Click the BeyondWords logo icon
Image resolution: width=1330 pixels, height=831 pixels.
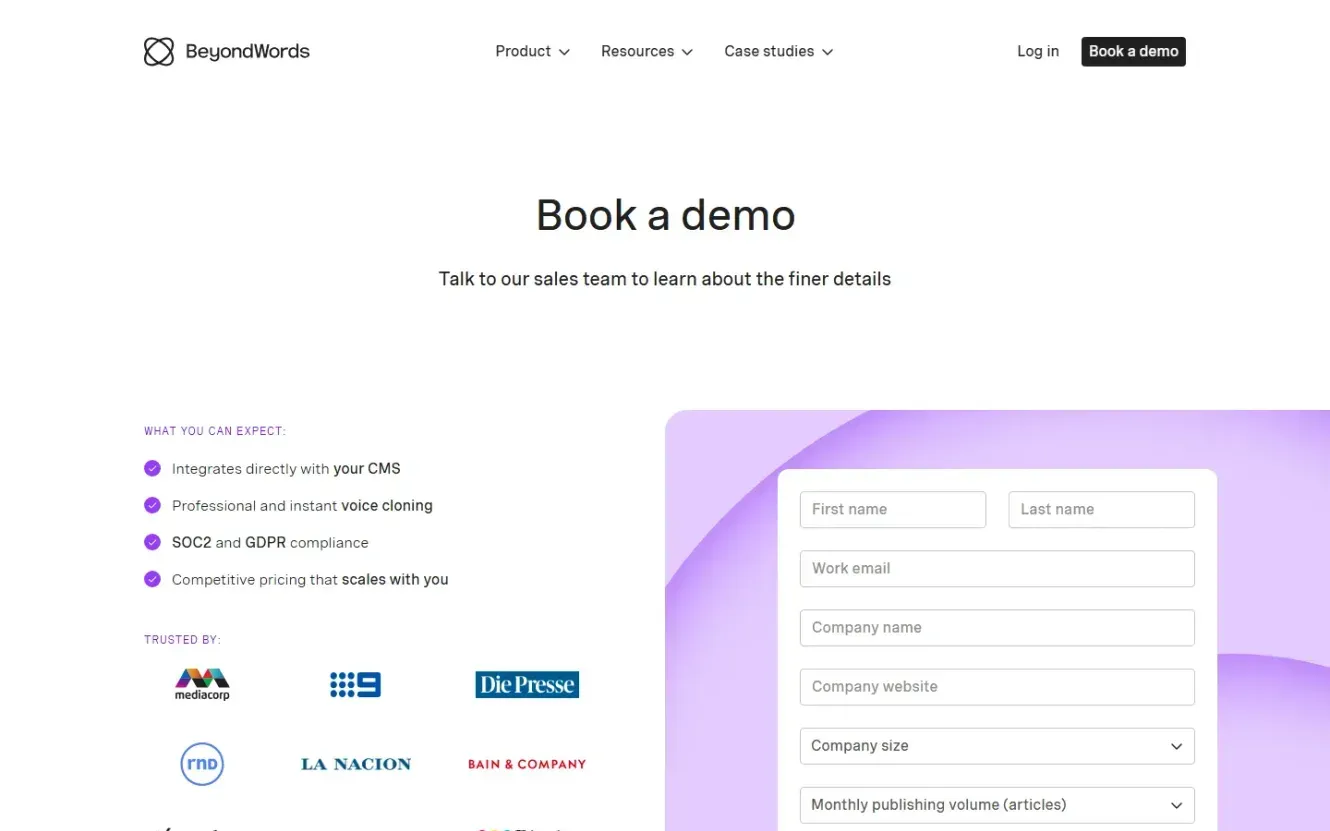click(159, 52)
